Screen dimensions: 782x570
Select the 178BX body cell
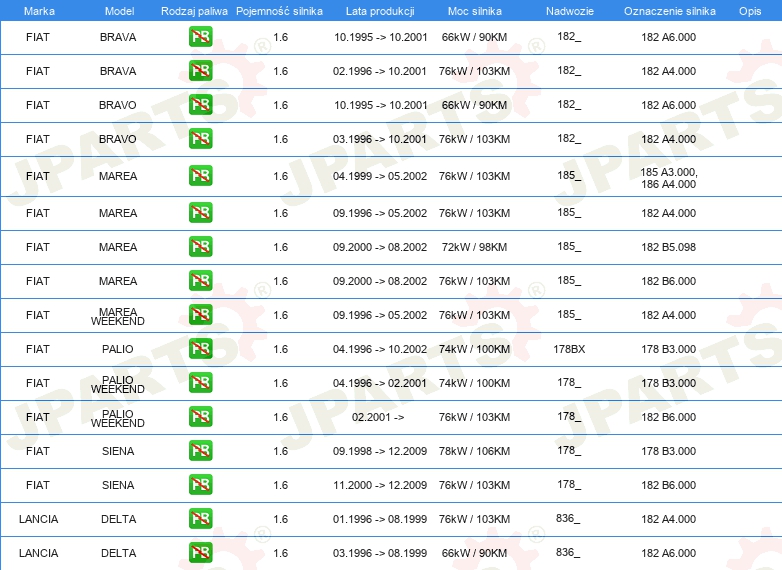click(569, 349)
